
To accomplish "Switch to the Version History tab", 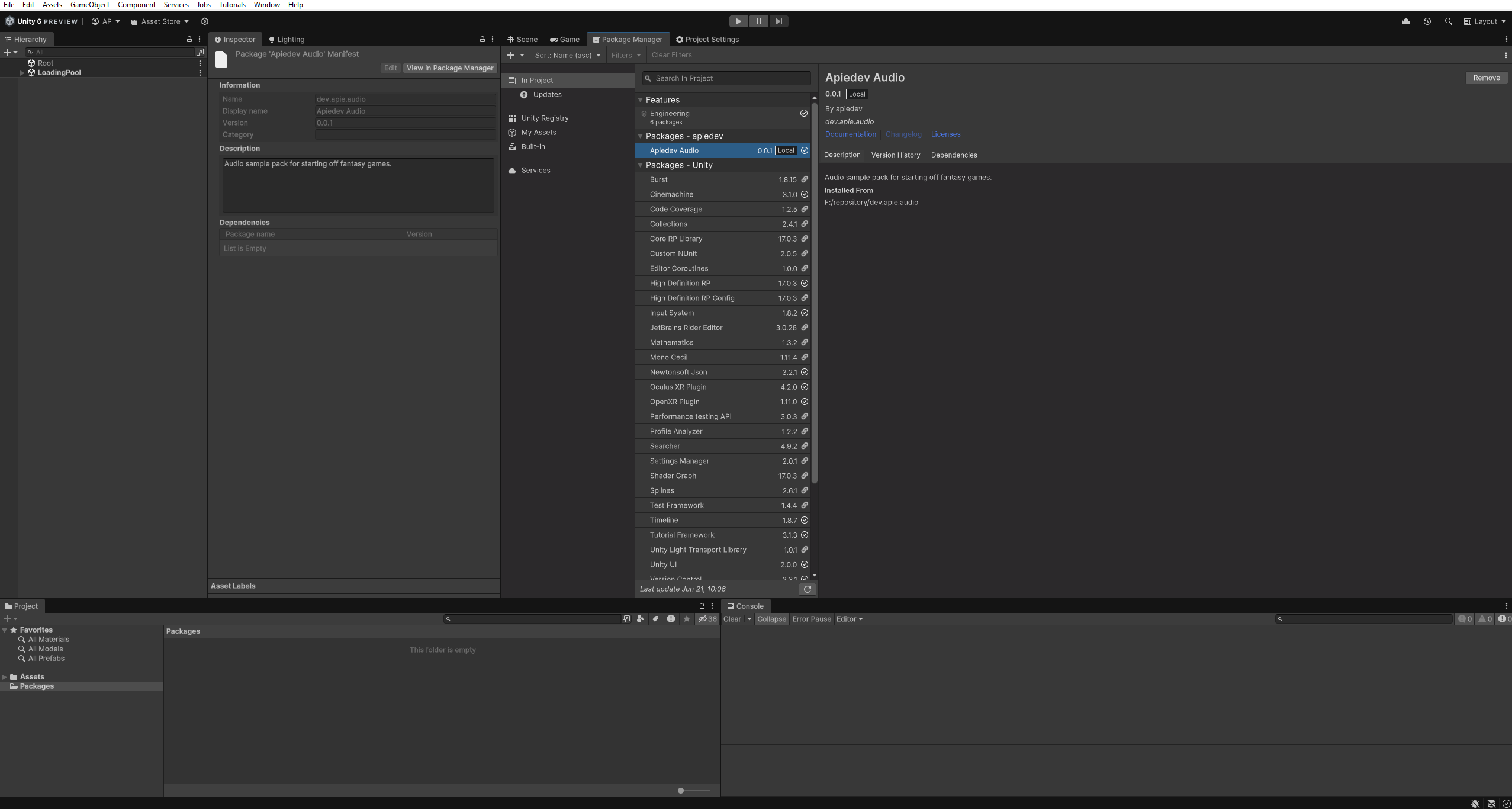I will coord(895,155).
